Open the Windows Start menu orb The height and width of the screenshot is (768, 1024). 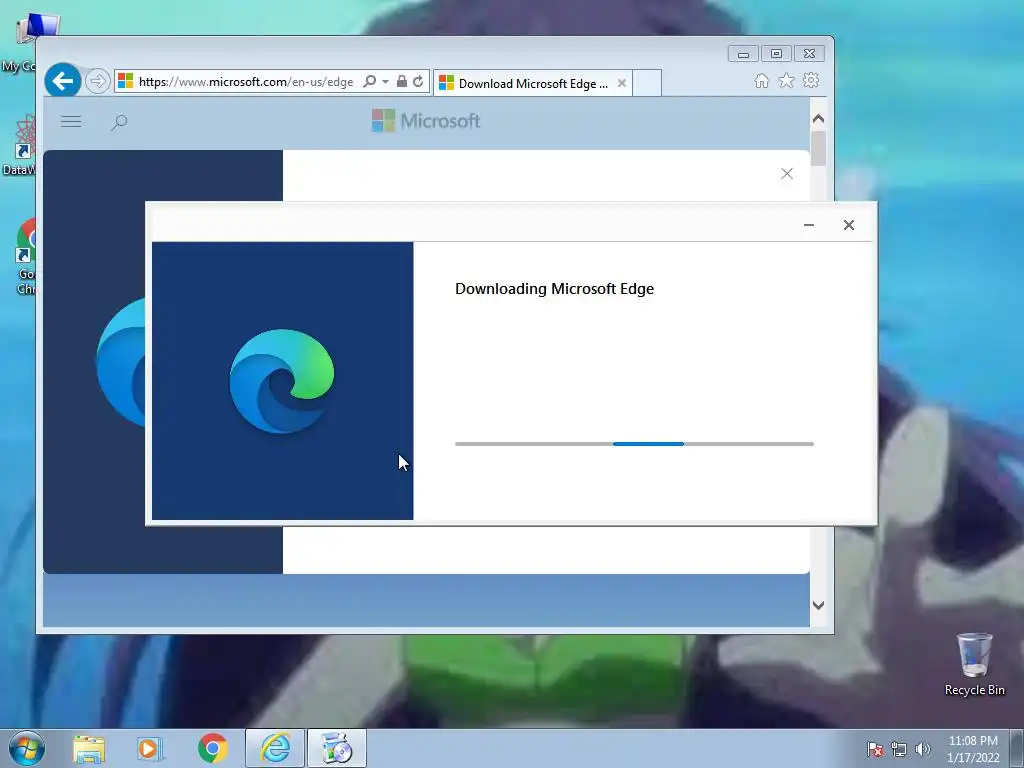point(27,748)
